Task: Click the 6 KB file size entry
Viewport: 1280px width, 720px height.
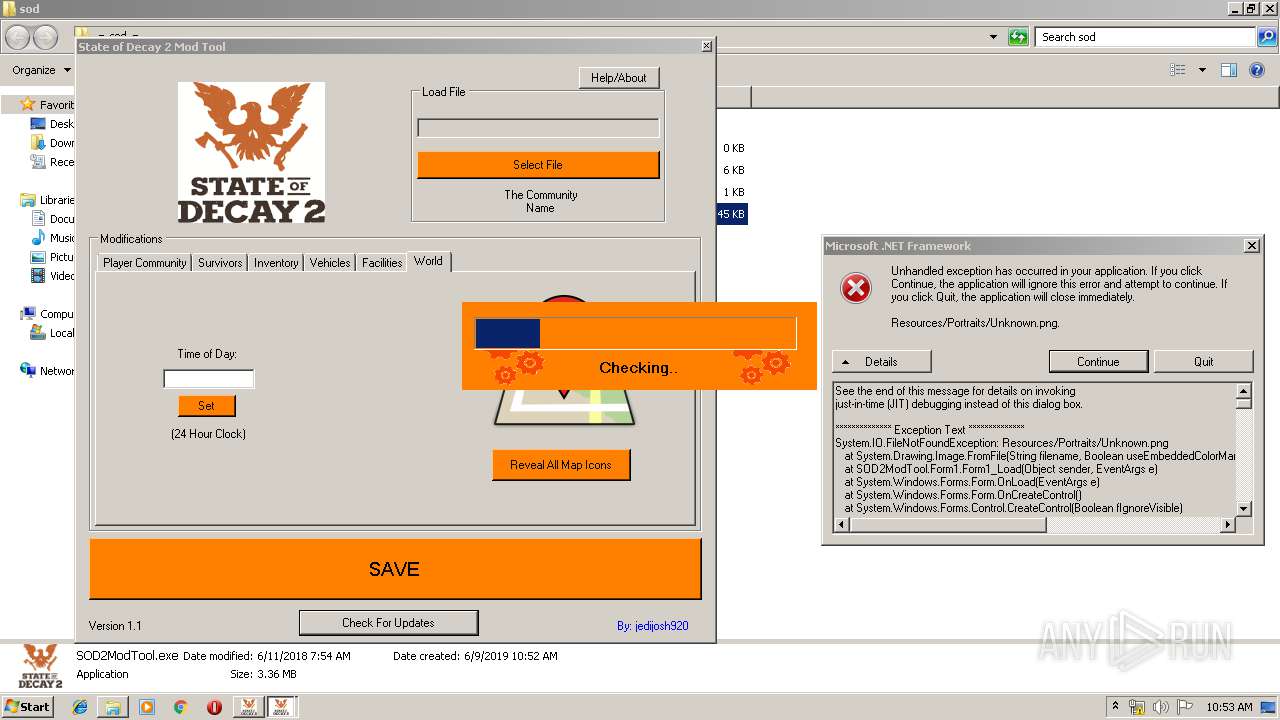Action: click(x=733, y=170)
